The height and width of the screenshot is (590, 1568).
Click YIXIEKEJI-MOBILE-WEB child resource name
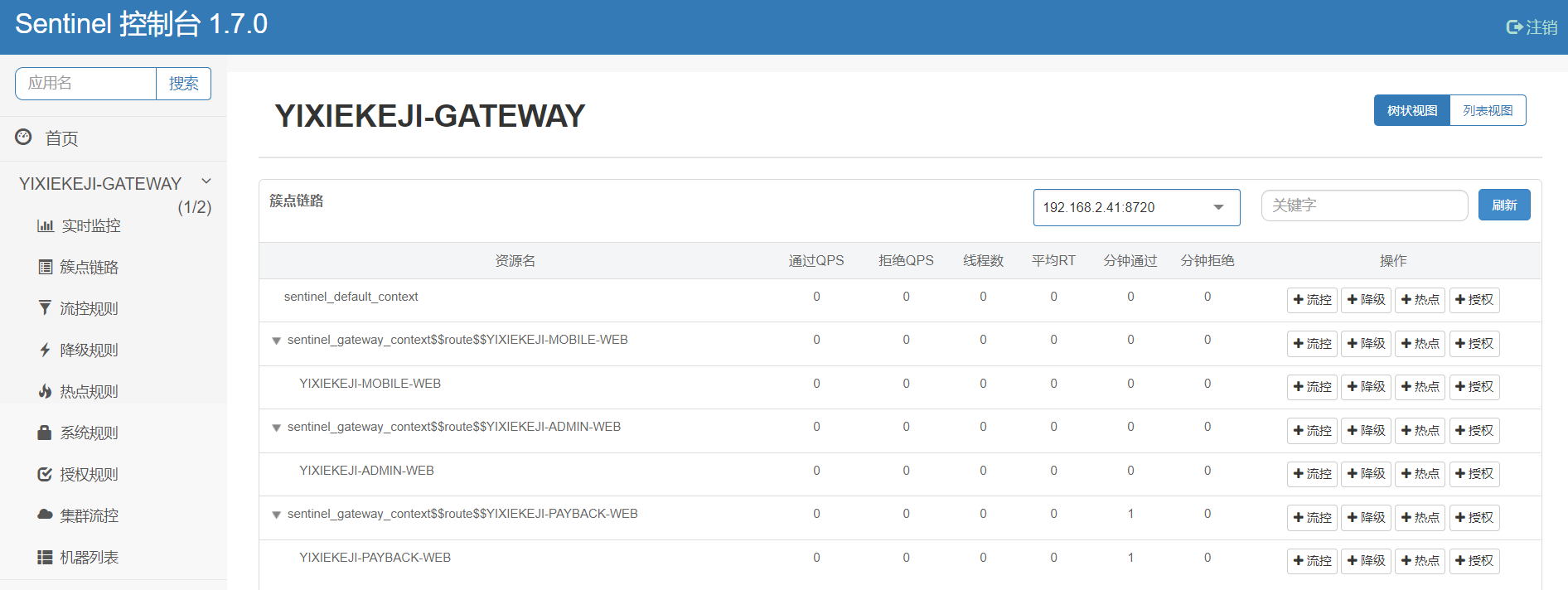(x=370, y=384)
